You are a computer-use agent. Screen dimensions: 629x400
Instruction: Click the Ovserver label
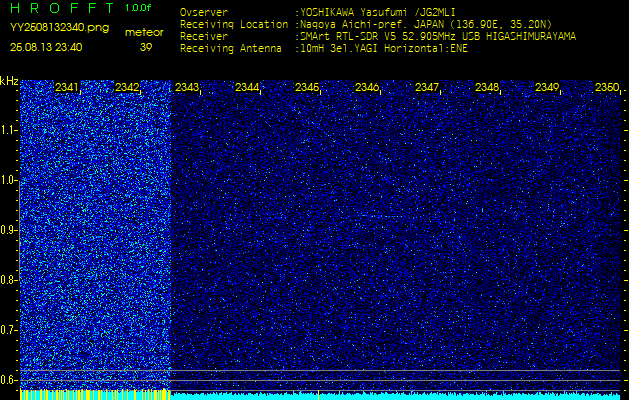point(204,12)
